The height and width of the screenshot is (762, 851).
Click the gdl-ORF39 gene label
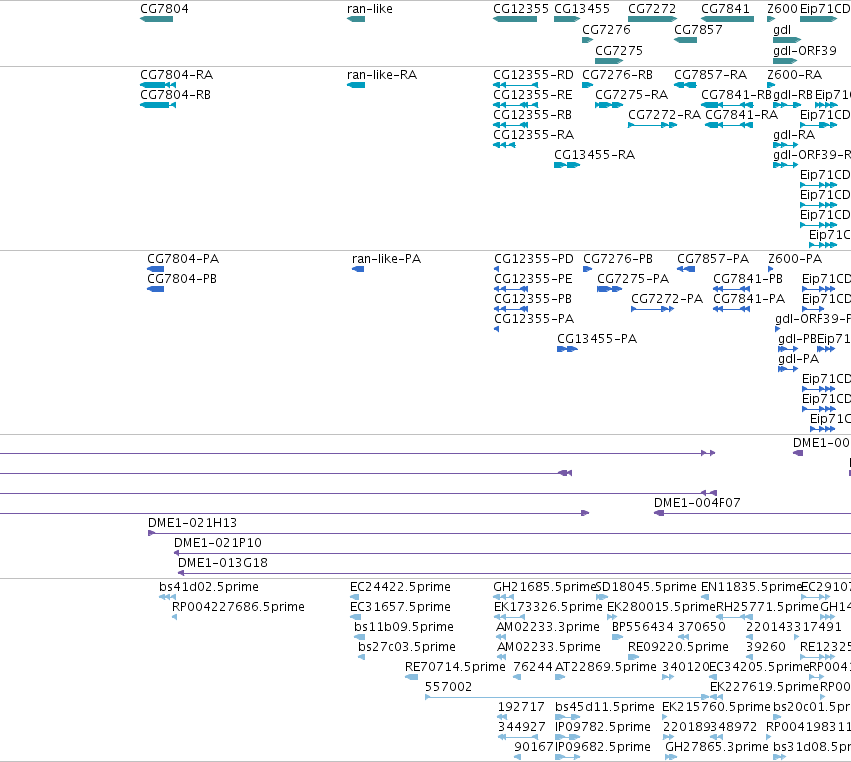point(805,51)
